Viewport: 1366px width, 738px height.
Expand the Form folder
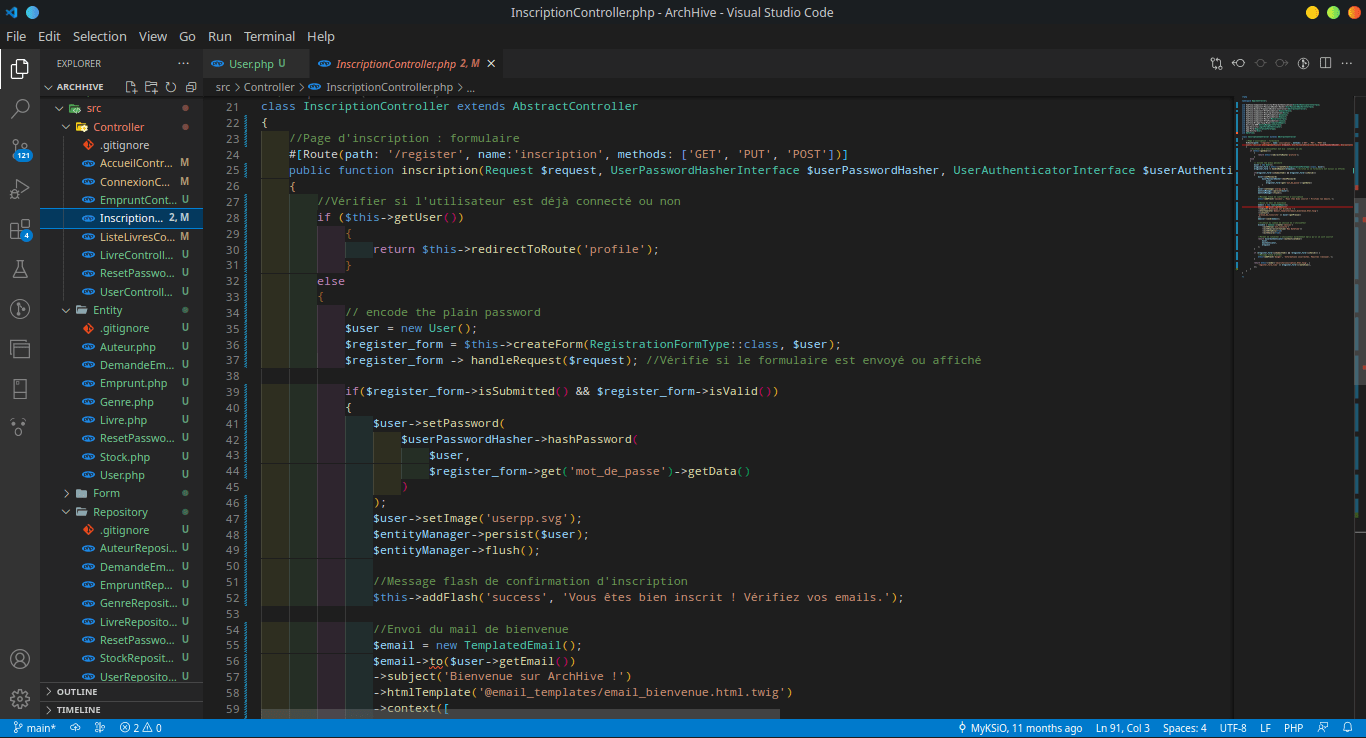coord(106,493)
